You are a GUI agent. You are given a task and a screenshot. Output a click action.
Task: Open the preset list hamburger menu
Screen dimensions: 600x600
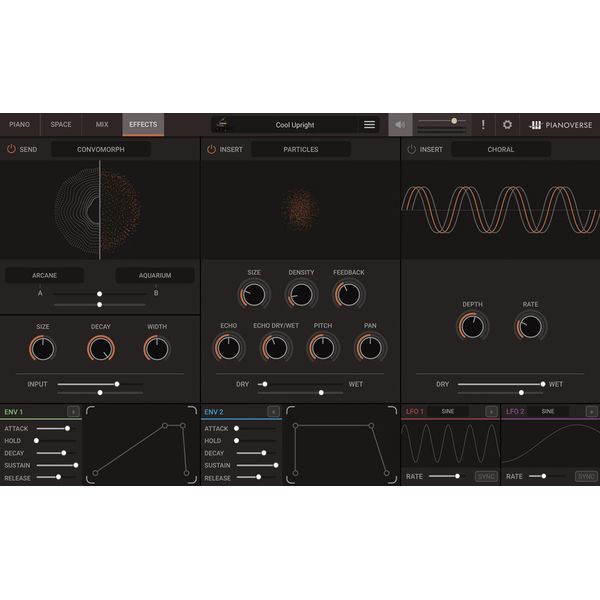click(x=369, y=125)
